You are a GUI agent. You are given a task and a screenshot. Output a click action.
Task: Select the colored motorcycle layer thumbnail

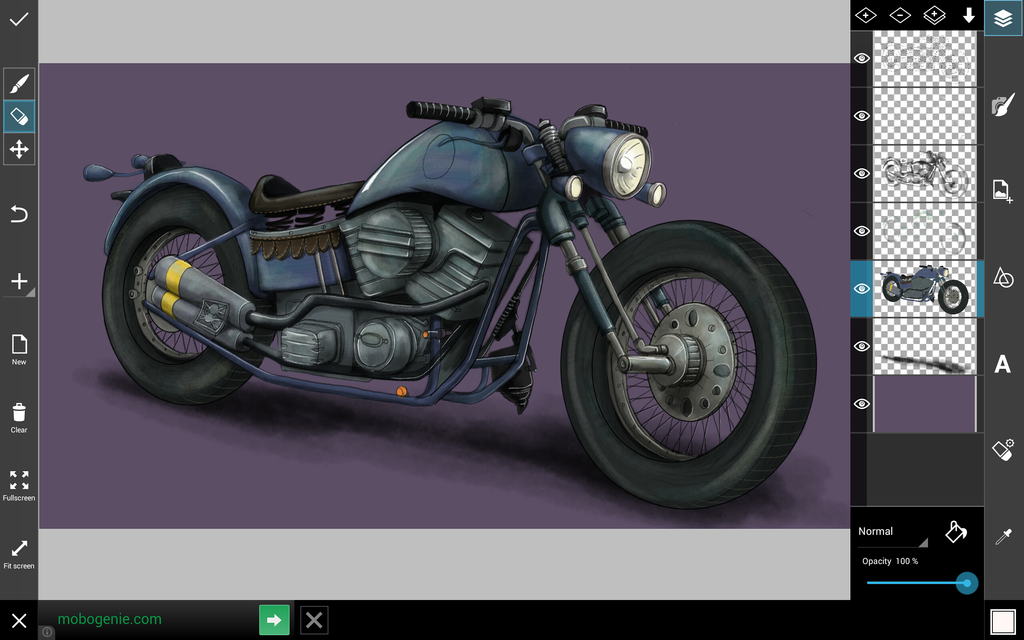tap(925, 289)
